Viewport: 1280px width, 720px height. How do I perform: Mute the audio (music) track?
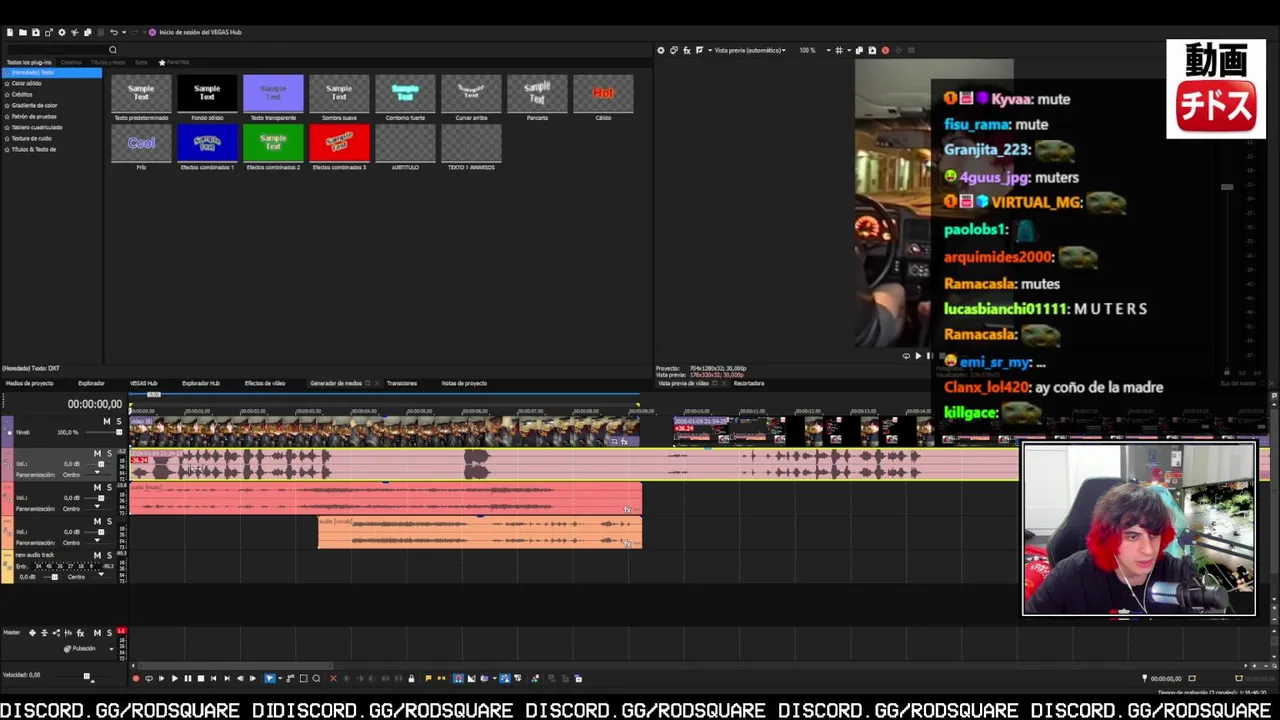click(x=97, y=487)
